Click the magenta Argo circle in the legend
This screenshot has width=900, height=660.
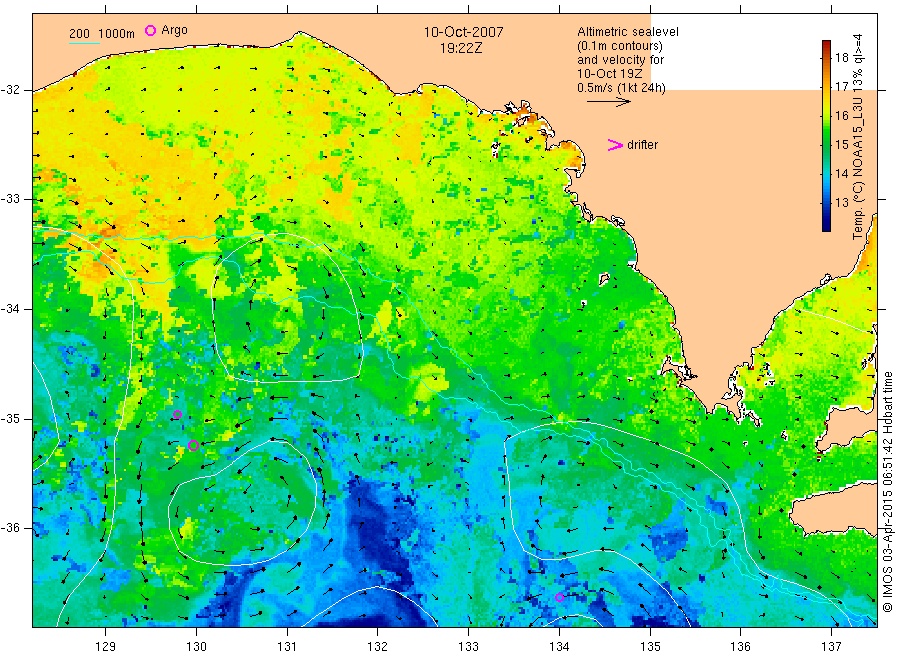[150, 30]
